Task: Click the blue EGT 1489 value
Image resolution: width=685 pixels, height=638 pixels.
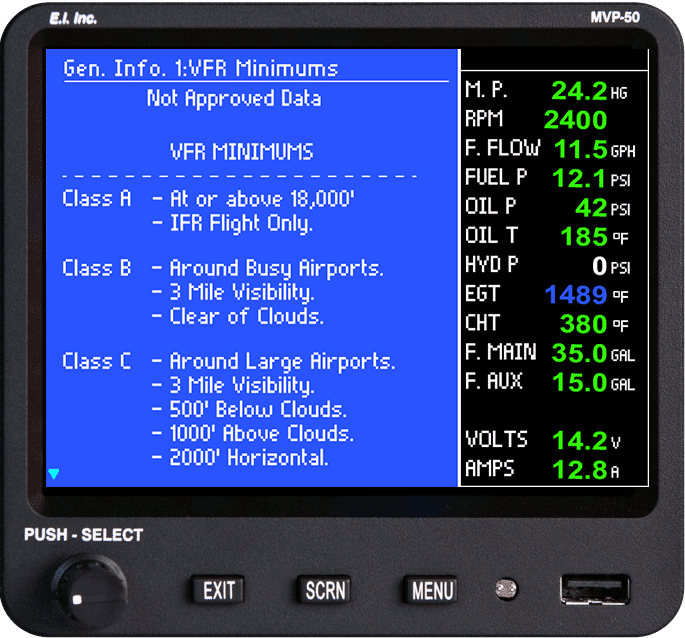Action: [576, 294]
